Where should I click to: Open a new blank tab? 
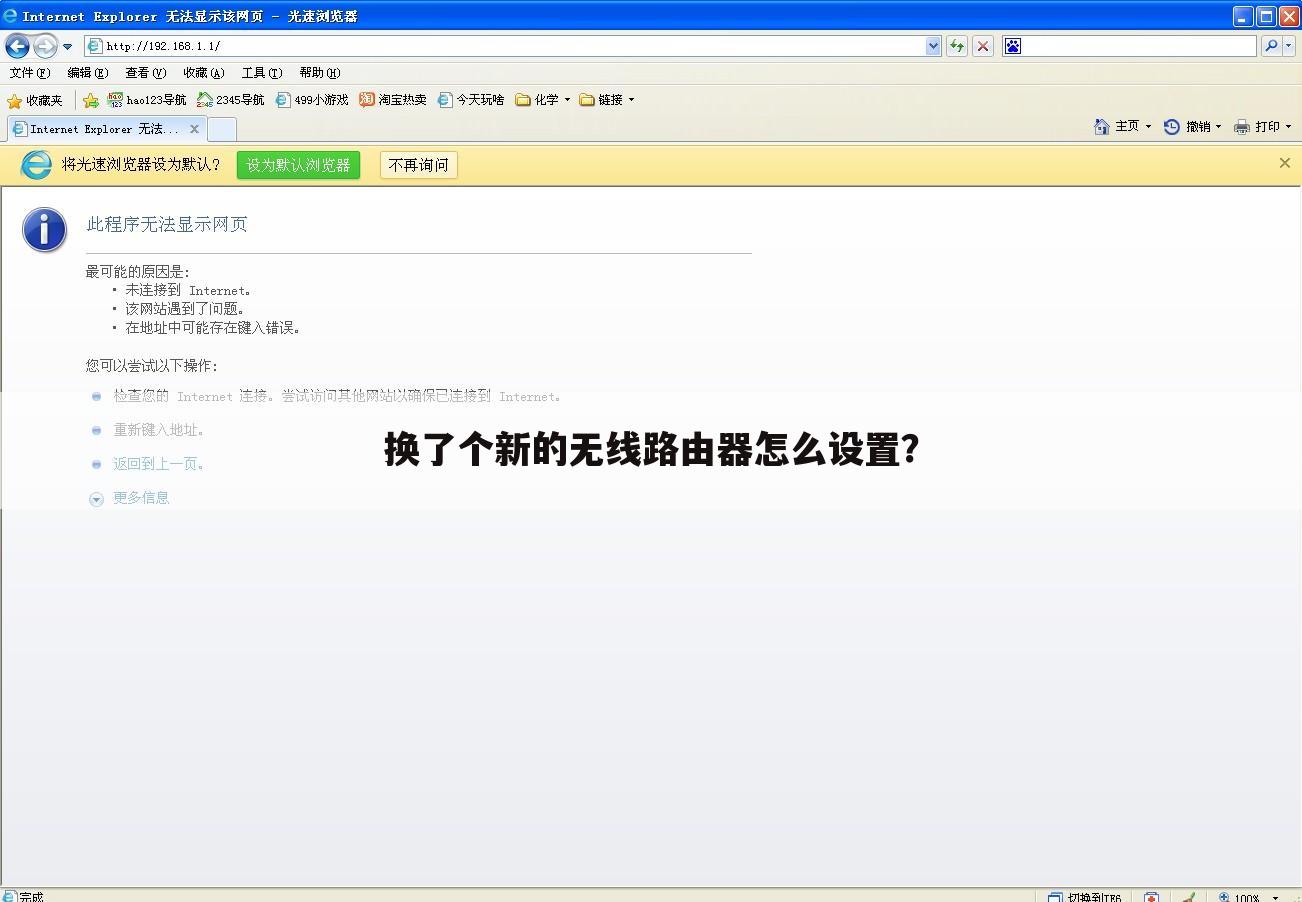click(x=222, y=129)
